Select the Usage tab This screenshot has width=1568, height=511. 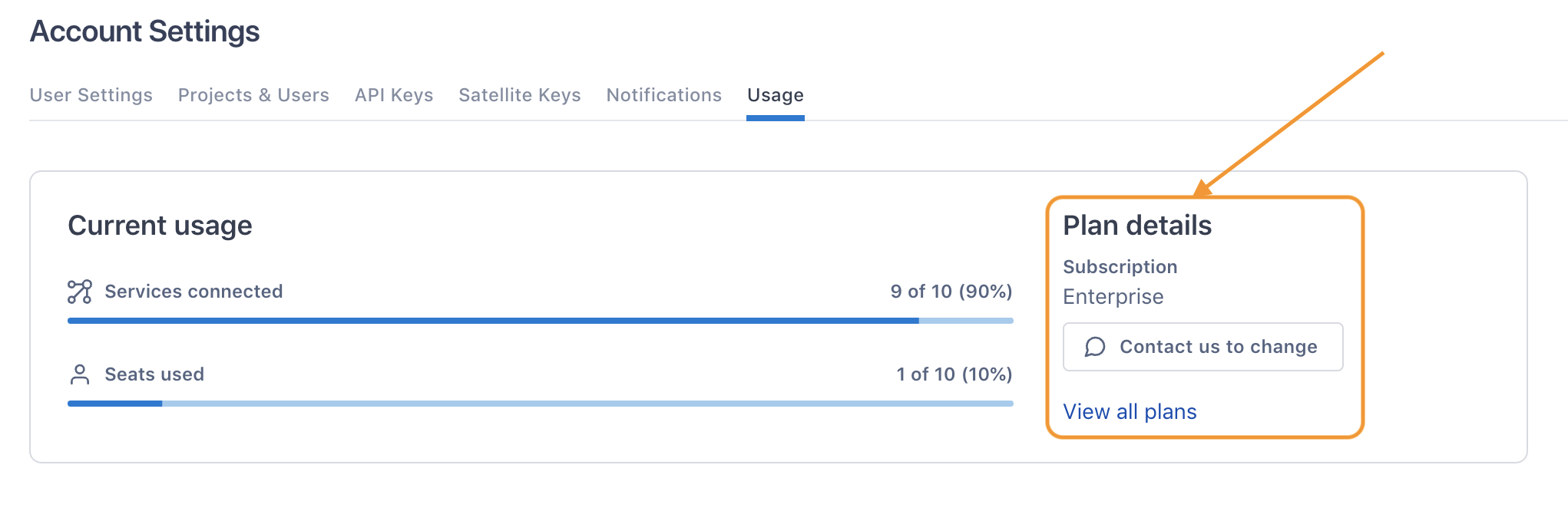tap(776, 95)
